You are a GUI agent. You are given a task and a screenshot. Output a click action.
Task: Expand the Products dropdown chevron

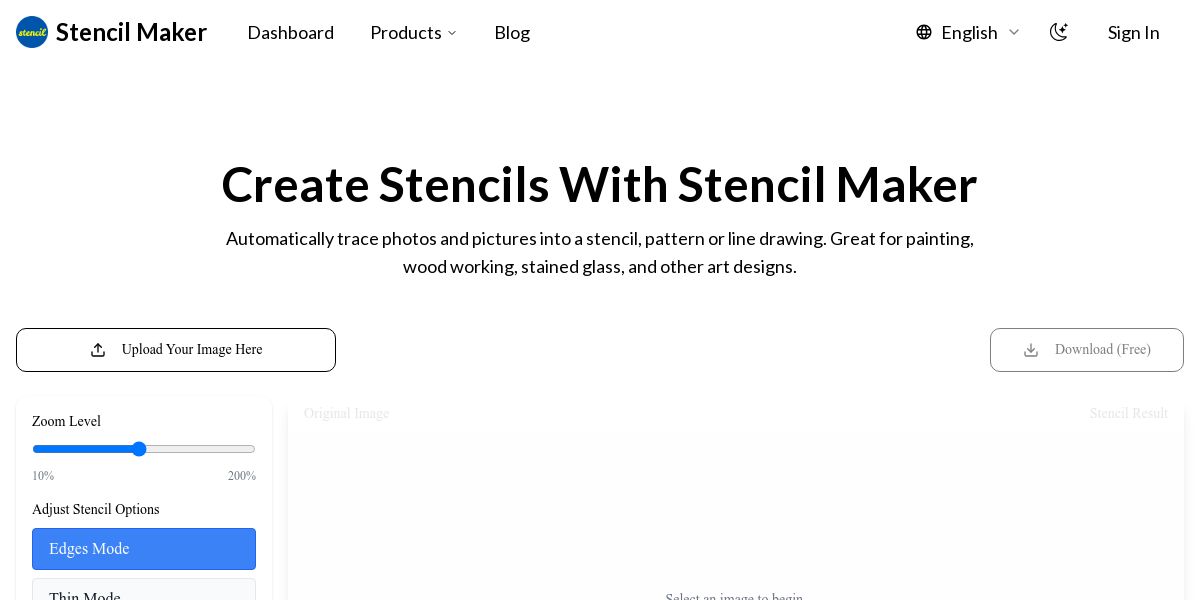coord(452,33)
